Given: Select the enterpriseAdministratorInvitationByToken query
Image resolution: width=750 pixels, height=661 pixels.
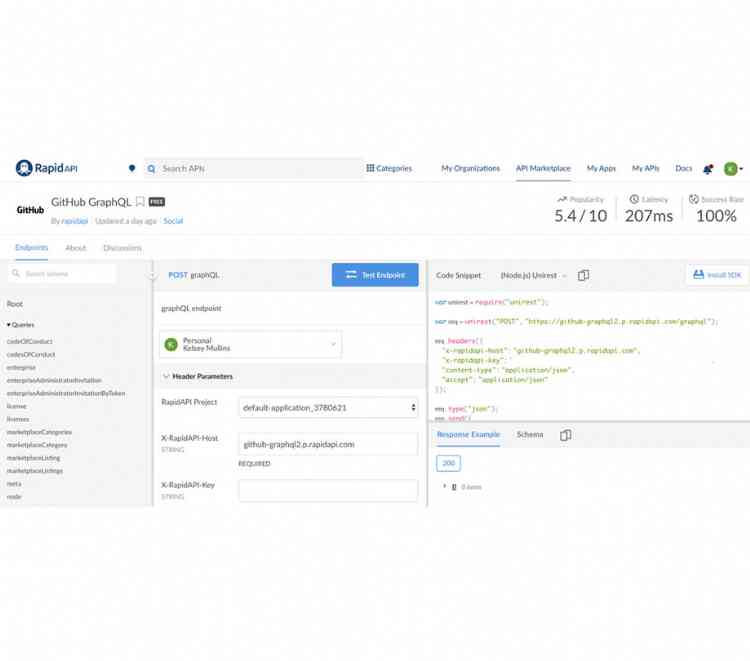Looking at the screenshot, I should (x=66, y=393).
